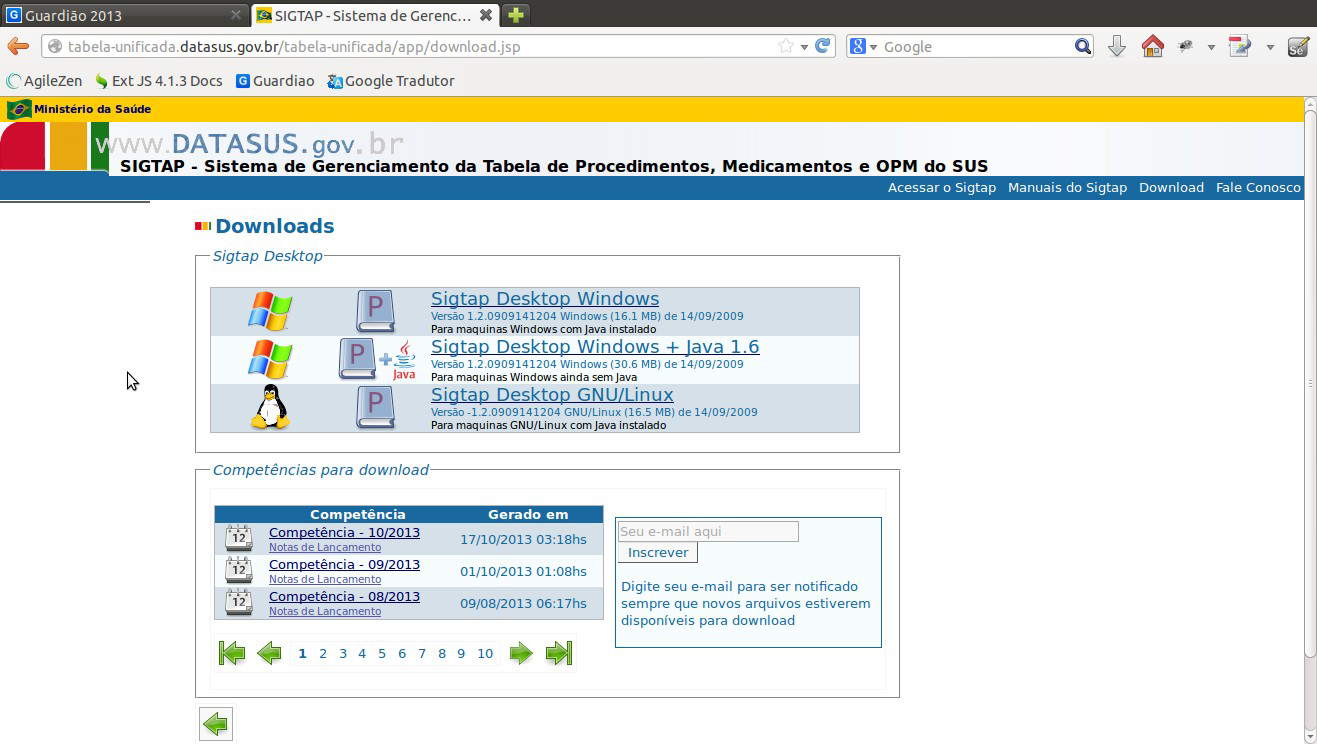Open Notas de Lançamento under Competência 09/2013
Viewport: 1317px width, 744px height.
(x=325, y=579)
